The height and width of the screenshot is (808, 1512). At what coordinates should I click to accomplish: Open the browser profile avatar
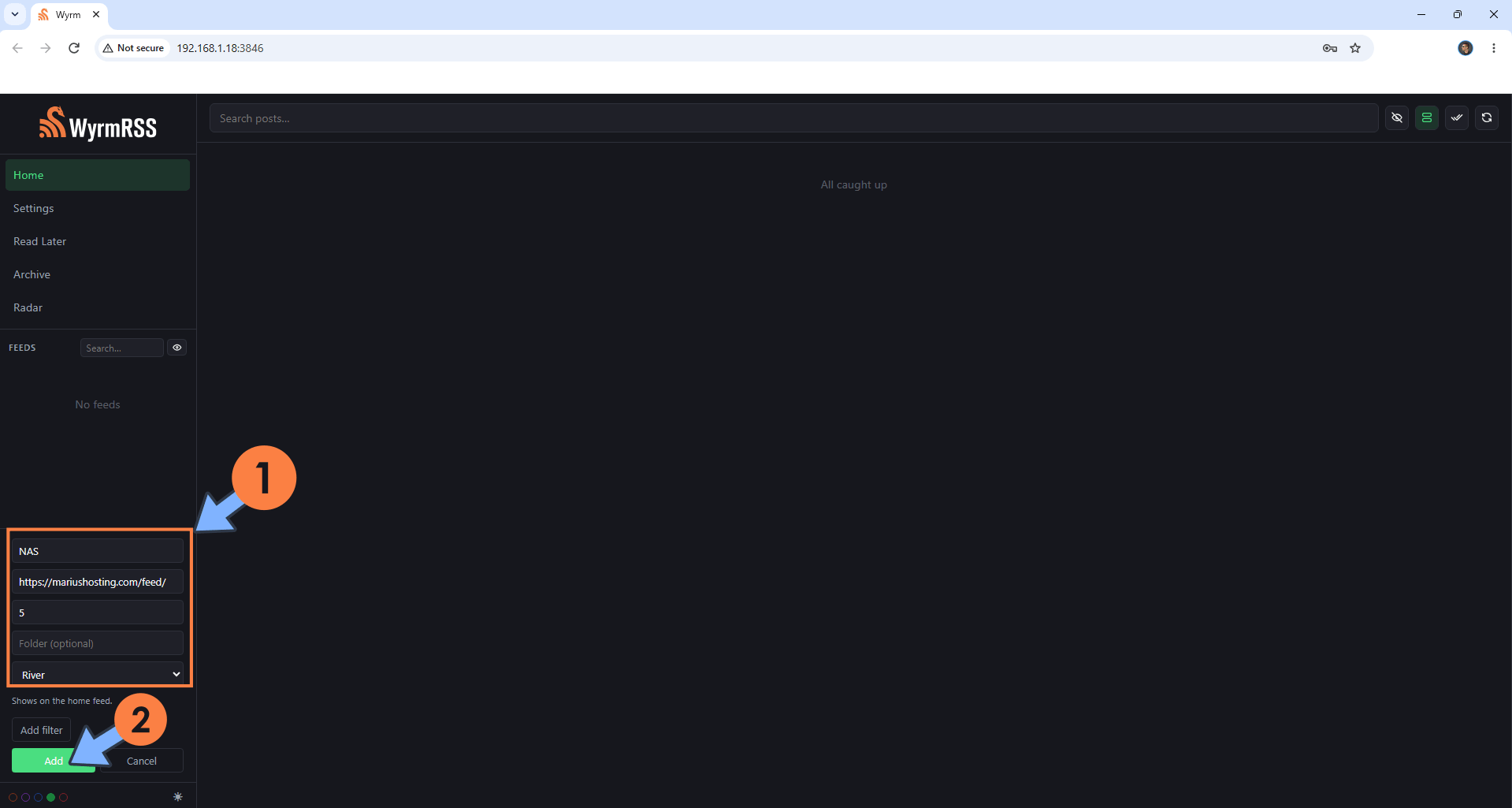[x=1466, y=48]
